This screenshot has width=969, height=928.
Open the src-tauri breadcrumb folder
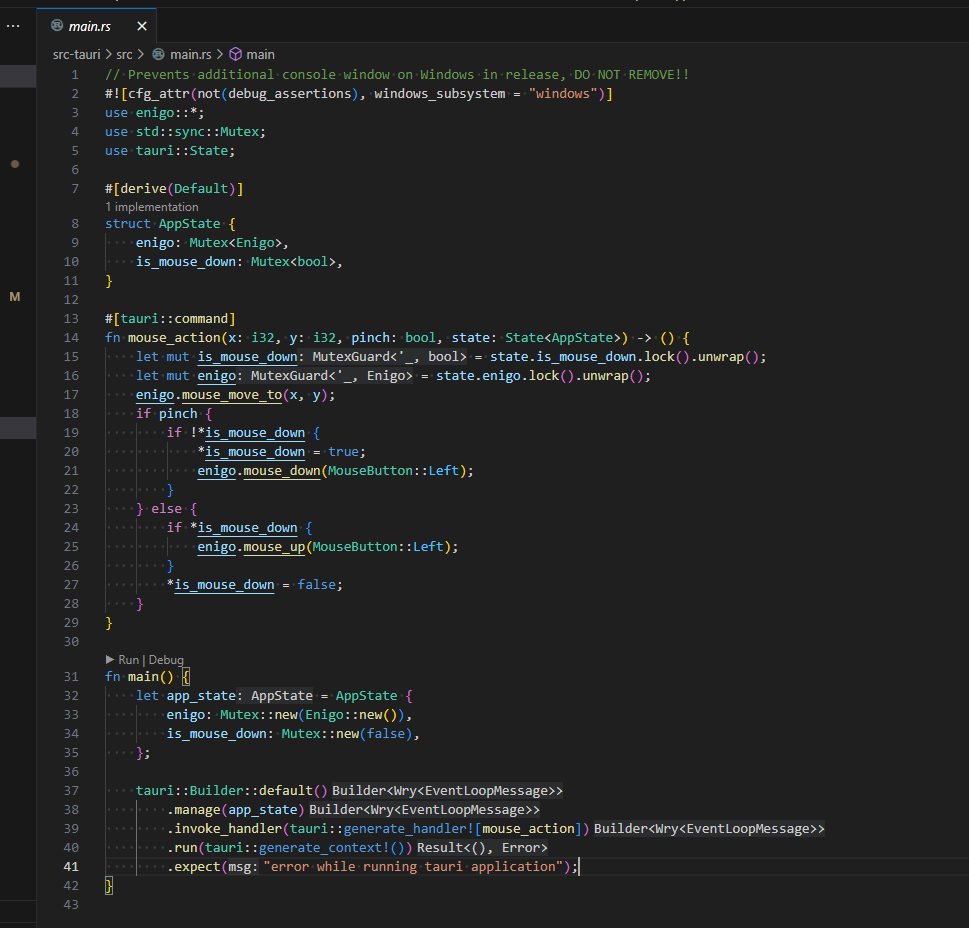tap(76, 54)
